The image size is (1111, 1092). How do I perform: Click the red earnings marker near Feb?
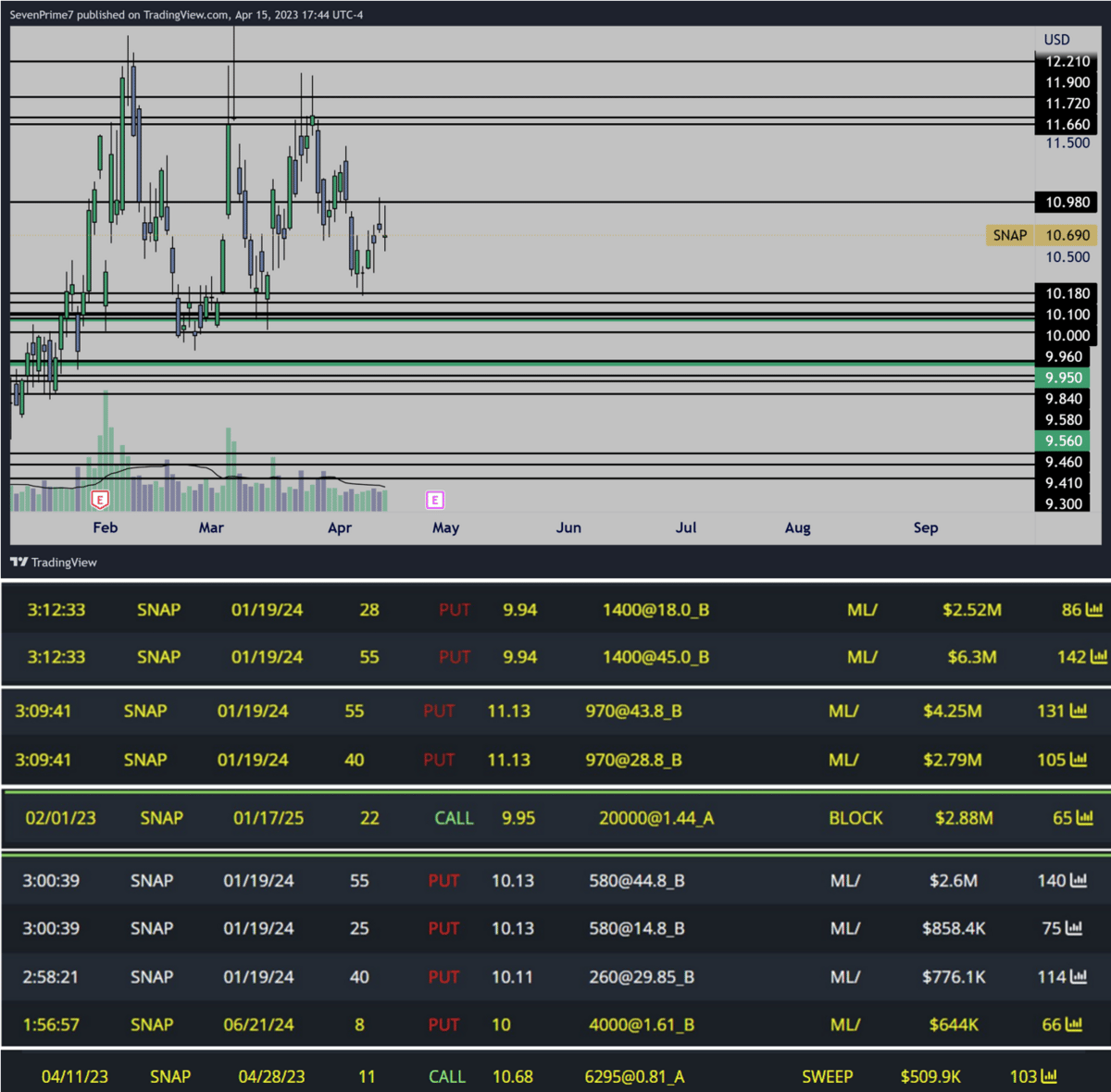(x=100, y=501)
